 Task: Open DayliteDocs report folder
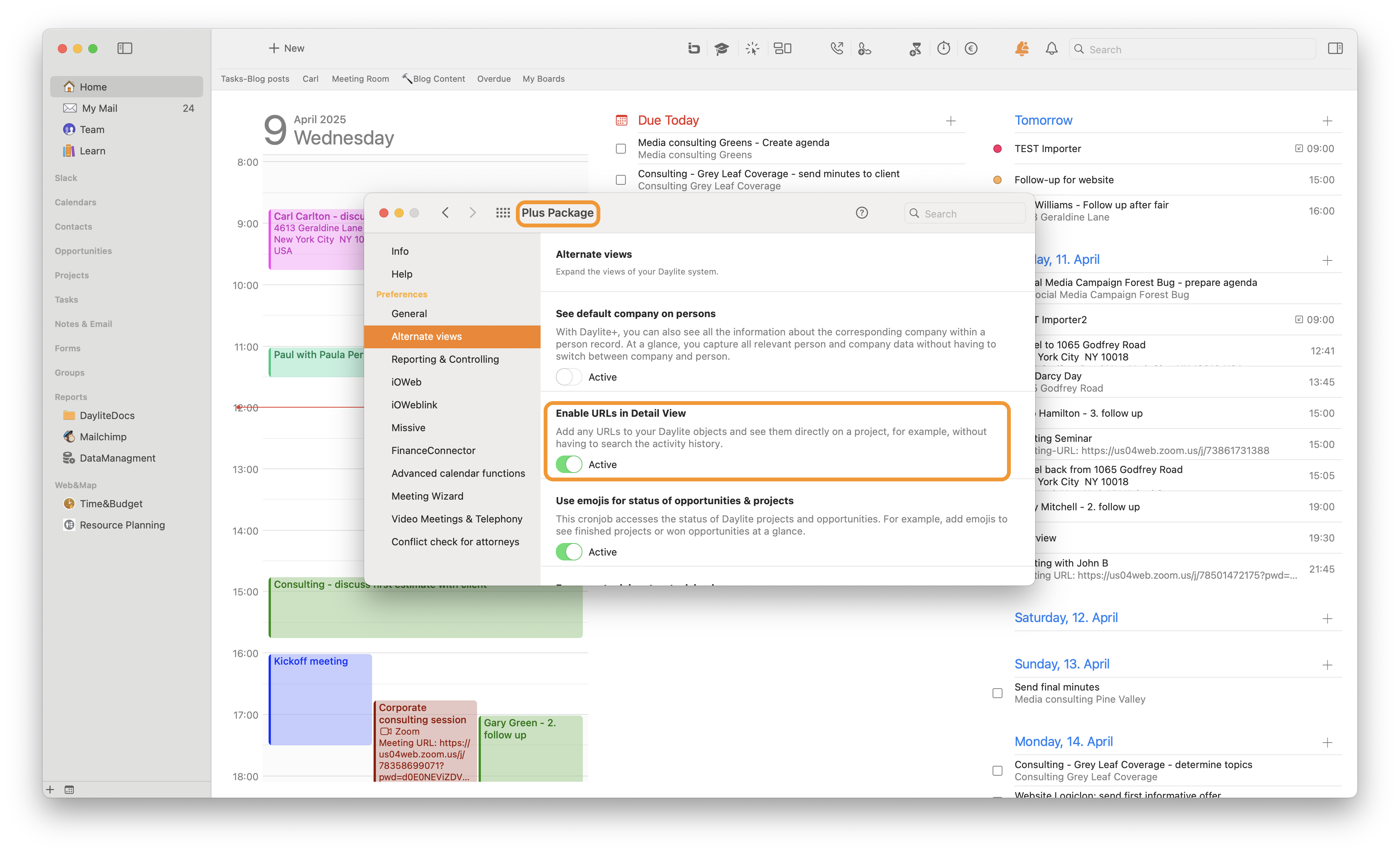(126, 415)
